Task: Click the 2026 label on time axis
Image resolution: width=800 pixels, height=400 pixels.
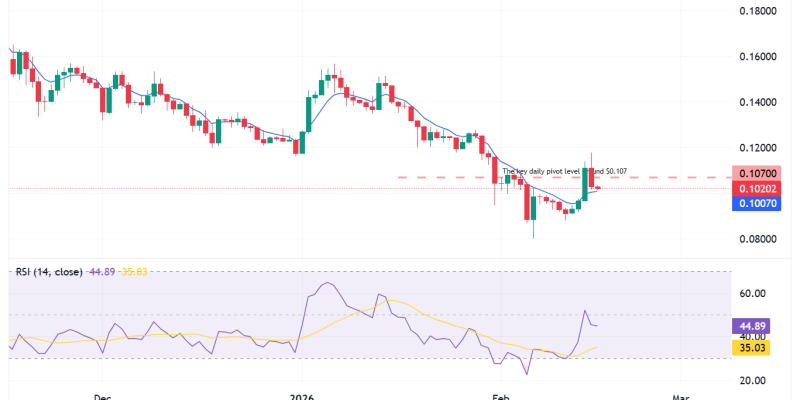Action: tap(301, 396)
